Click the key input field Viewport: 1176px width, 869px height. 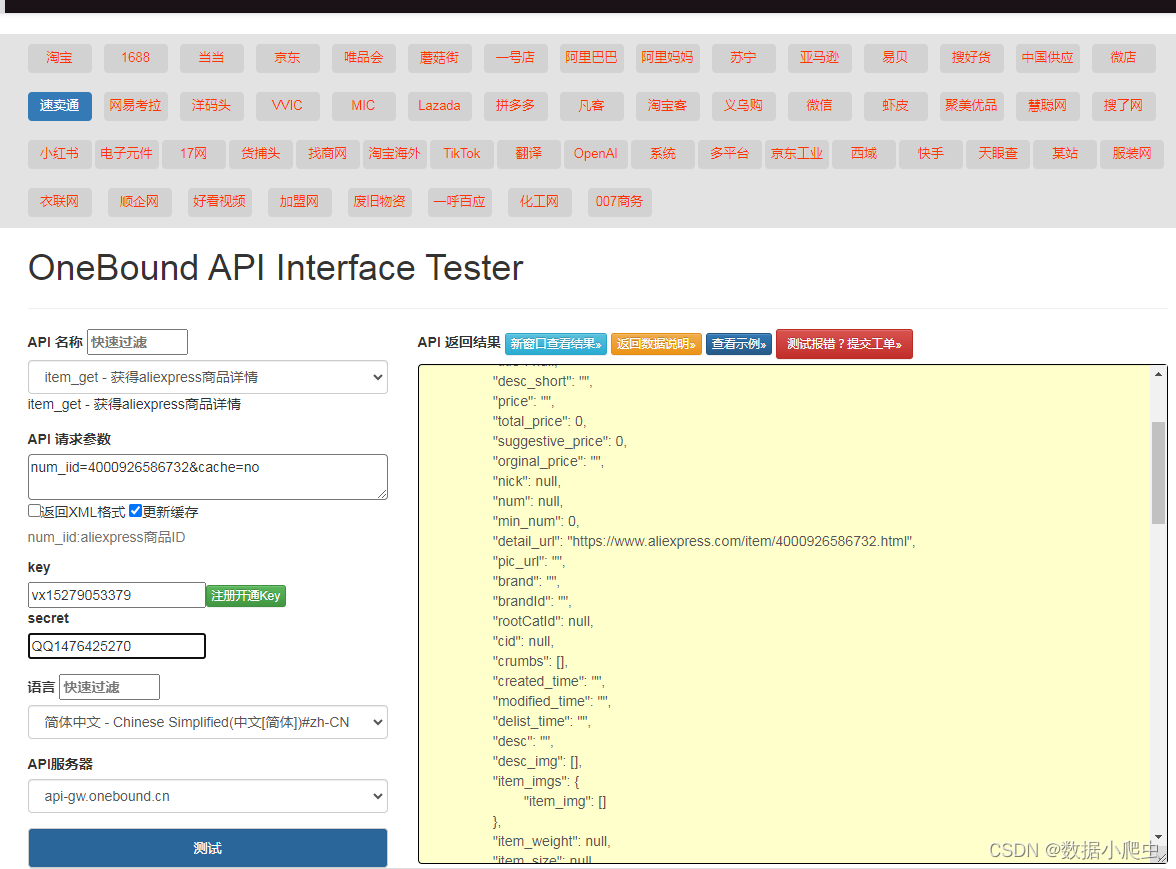coord(116,595)
